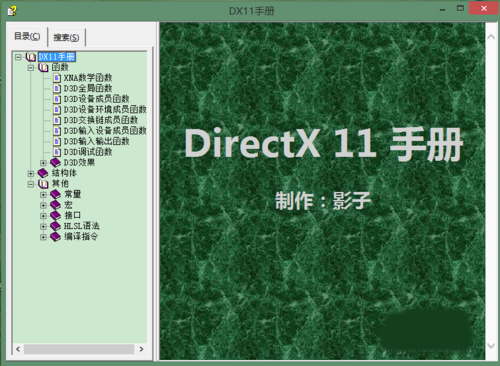The height and width of the screenshot is (366, 500).
Task: Click the book icon beside HLSL语法
Action: [55, 226]
